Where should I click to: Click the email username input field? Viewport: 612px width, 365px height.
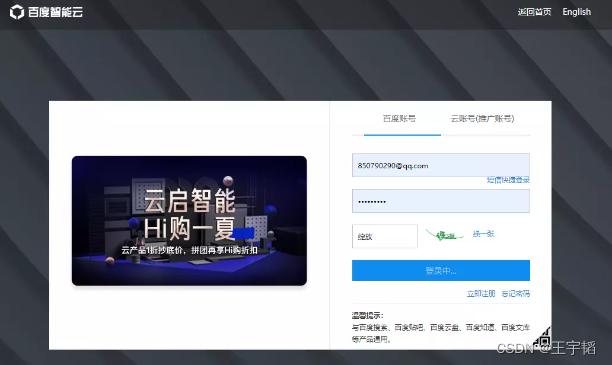pos(441,165)
